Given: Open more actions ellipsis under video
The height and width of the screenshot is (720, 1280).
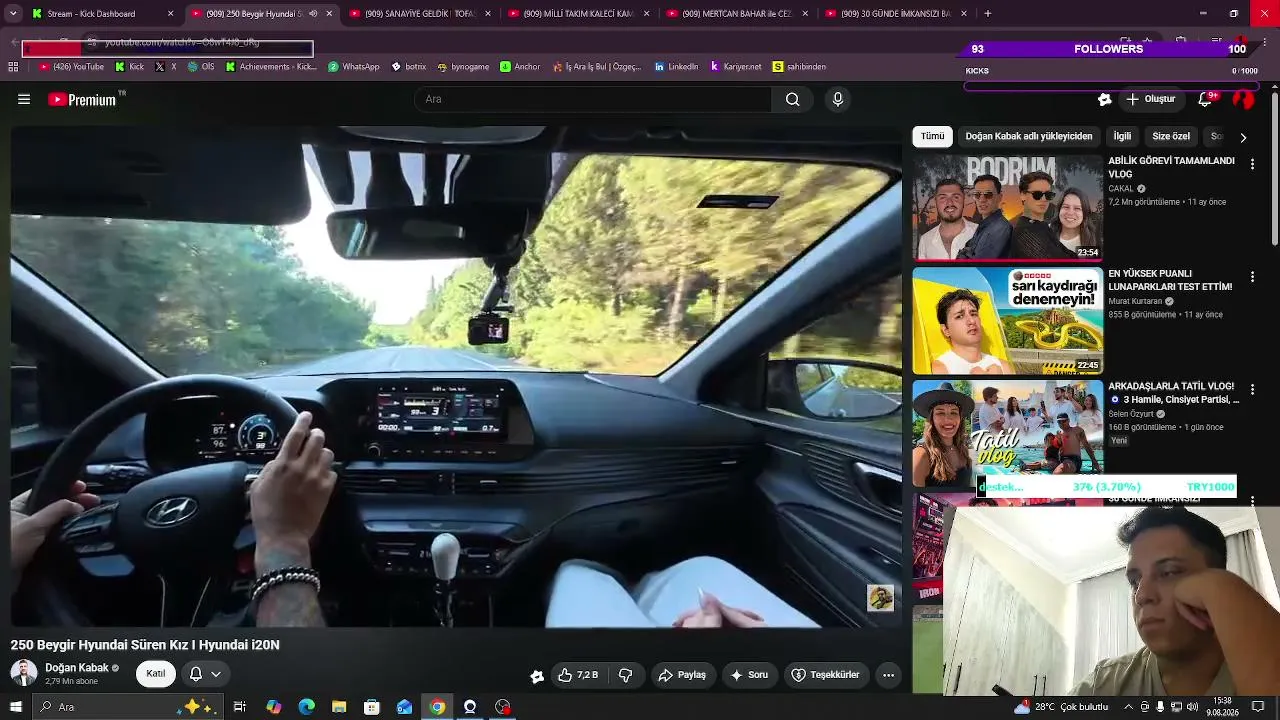Looking at the screenshot, I should coord(888,675).
